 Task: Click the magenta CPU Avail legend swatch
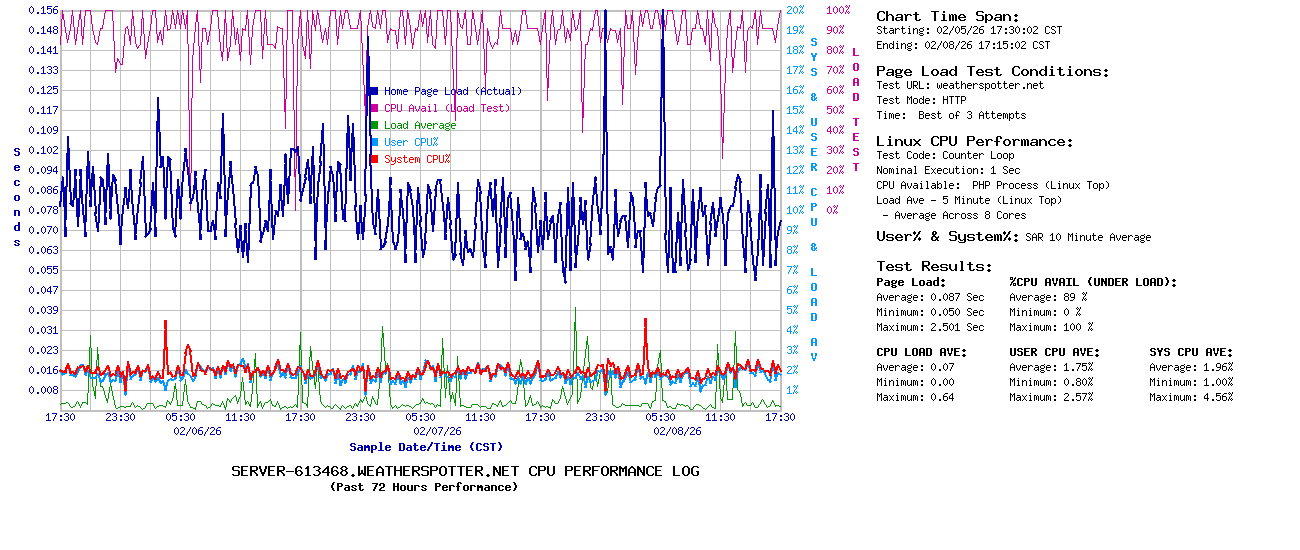pos(374,108)
